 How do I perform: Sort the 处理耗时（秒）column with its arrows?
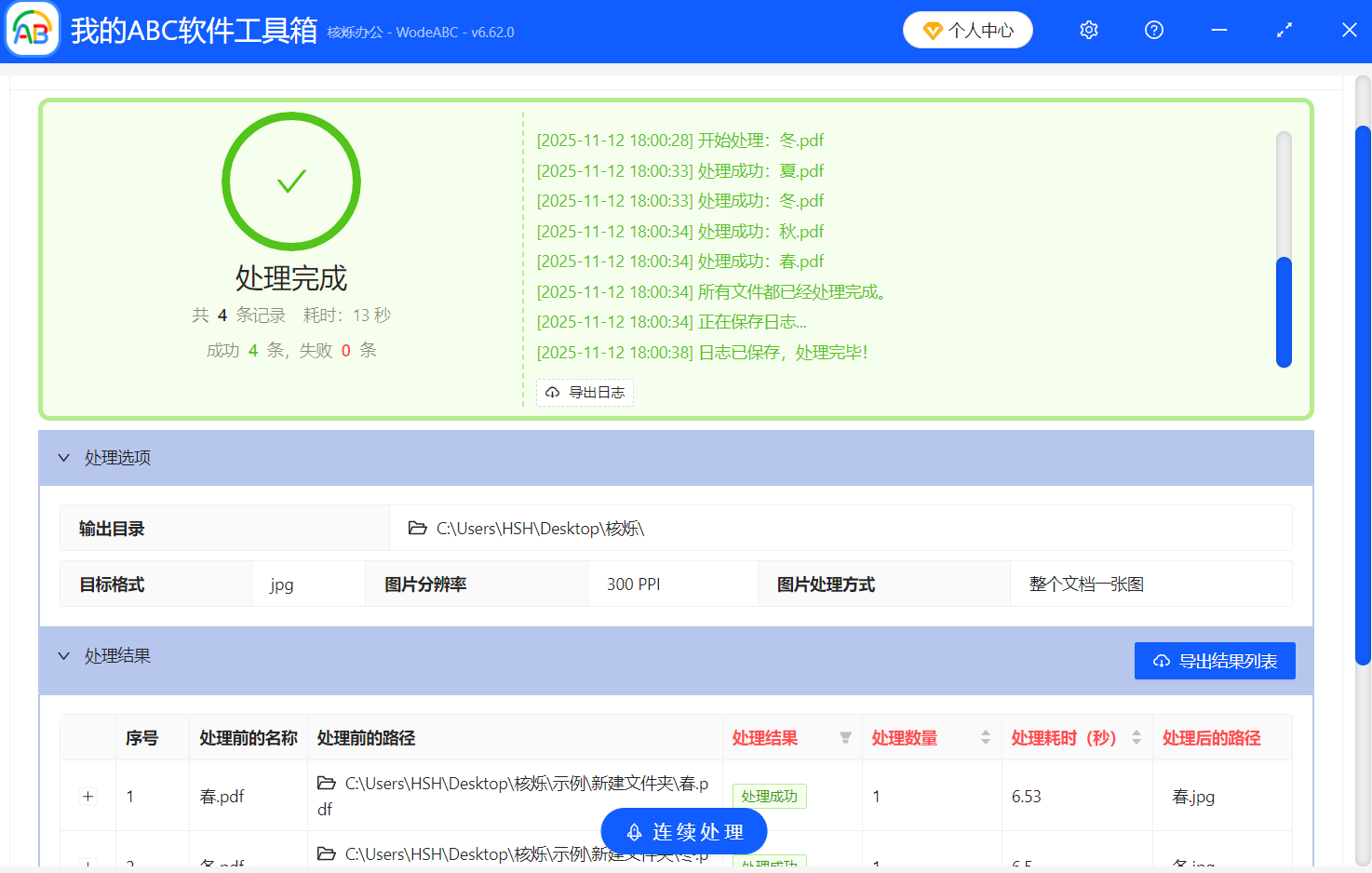coord(1136,738)
